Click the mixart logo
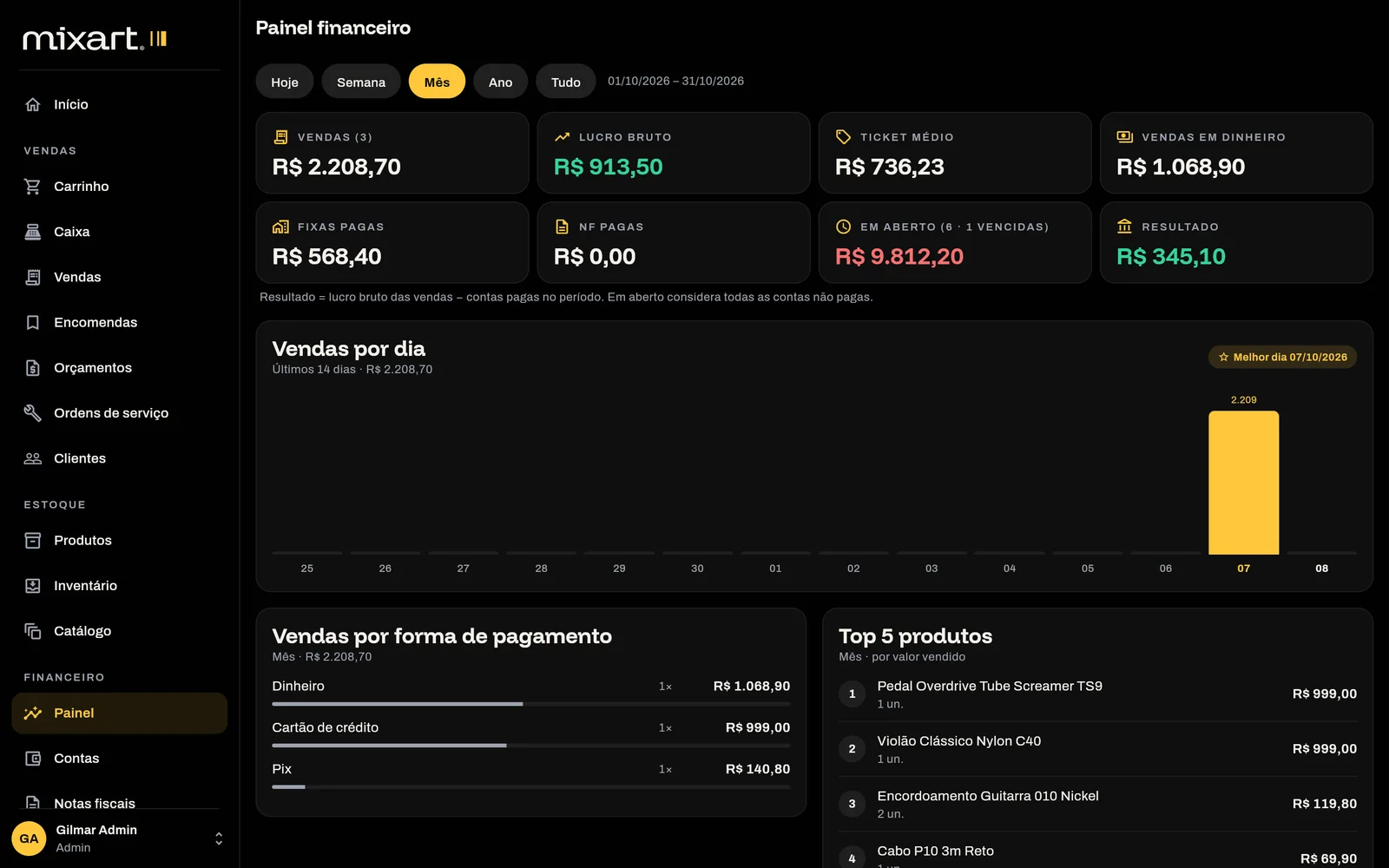1389x868 pixels. pos(95,39)
